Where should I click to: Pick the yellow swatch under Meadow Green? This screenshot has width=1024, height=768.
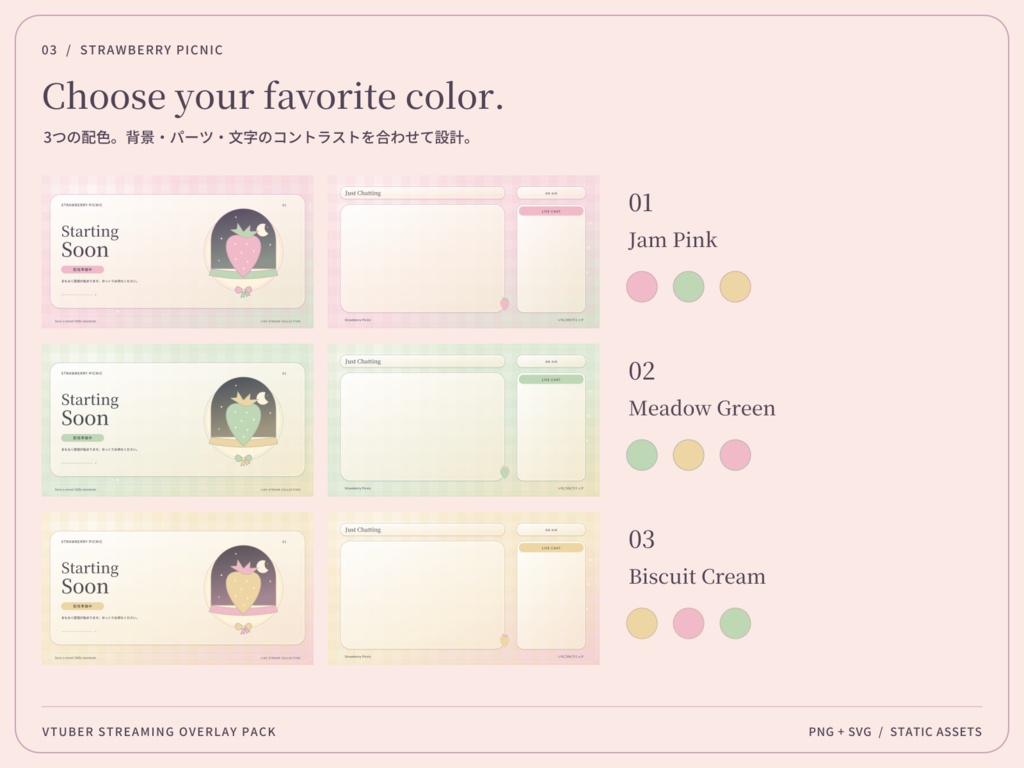tap(688, 455)
